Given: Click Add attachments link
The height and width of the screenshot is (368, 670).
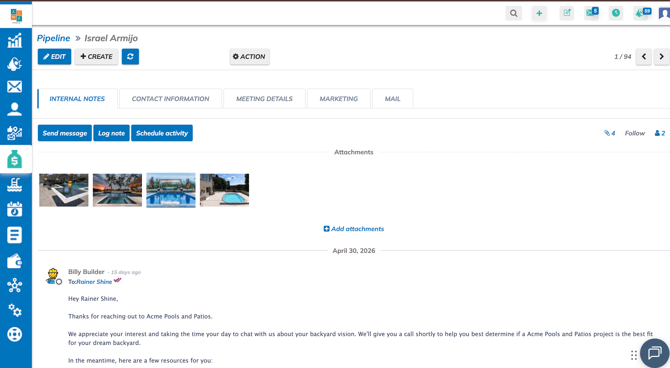Looking at the screenshot, I should pyautogui.click(x=354, y=229).
